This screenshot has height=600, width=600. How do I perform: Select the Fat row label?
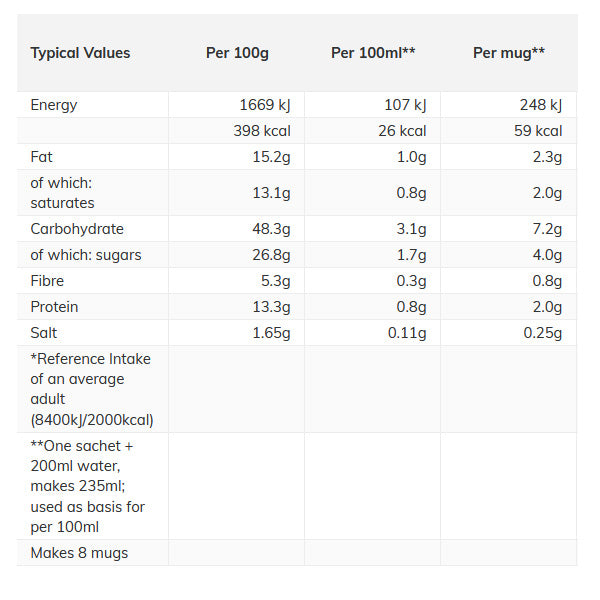(x=42, y=157)
